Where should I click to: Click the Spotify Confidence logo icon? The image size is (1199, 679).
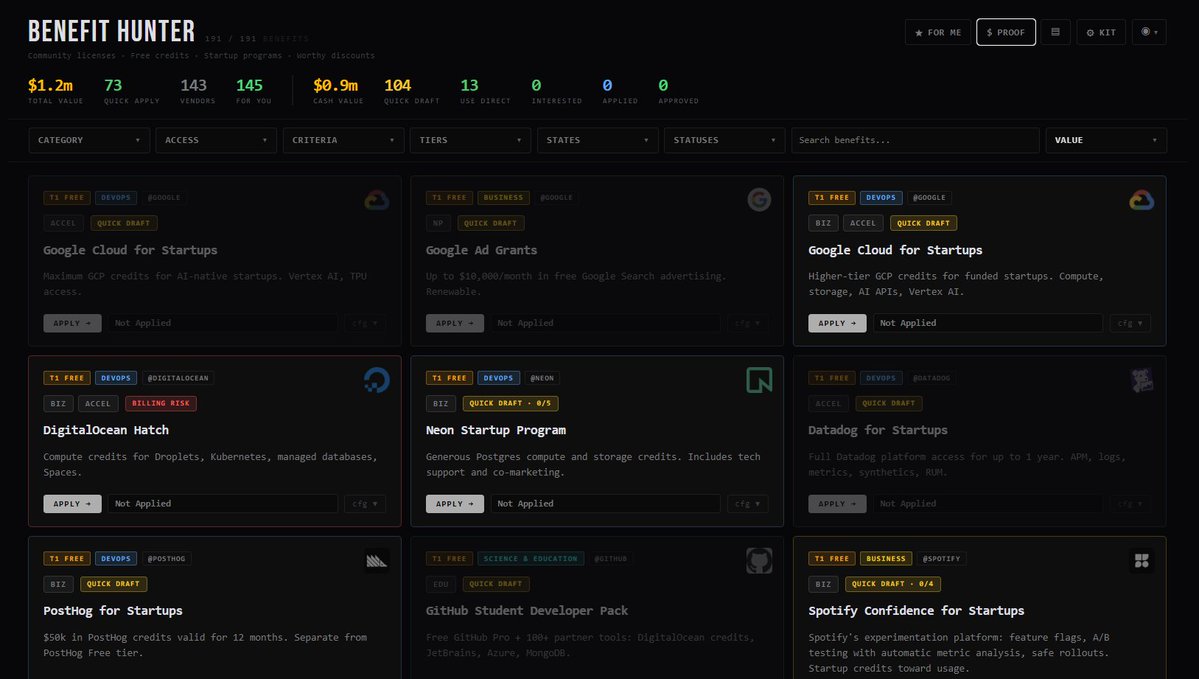pyautogui.click(x=1141, y=560)
